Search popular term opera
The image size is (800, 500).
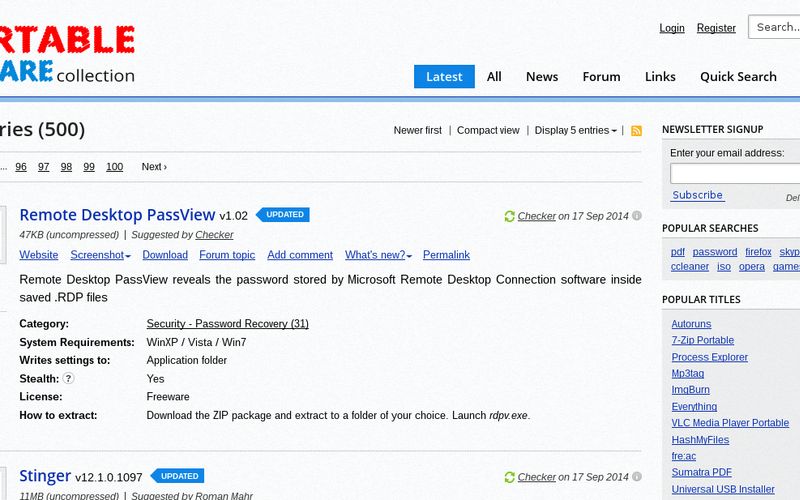752,266
